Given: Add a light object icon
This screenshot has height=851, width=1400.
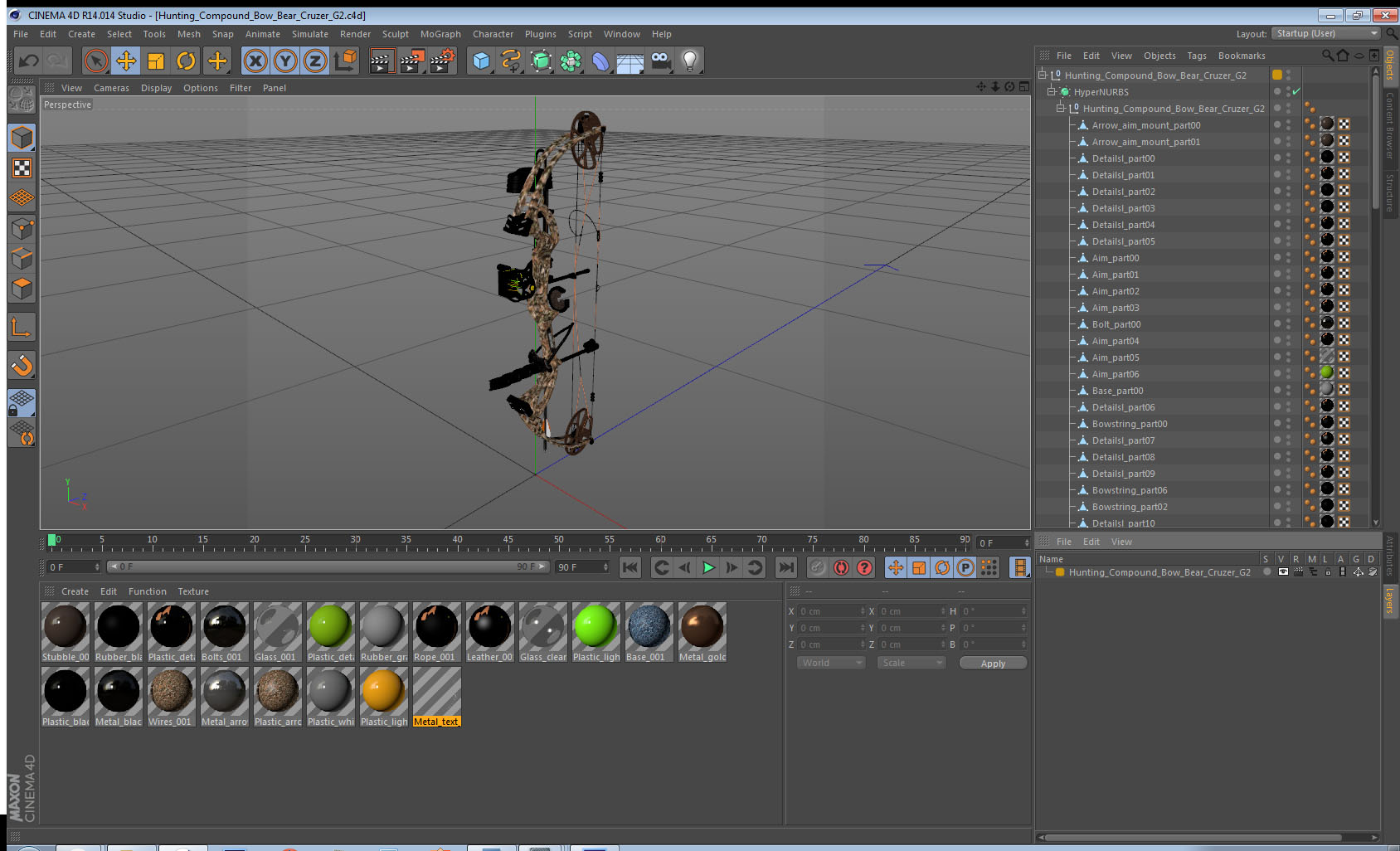Looking at the screenshot, I should [690, 61].
